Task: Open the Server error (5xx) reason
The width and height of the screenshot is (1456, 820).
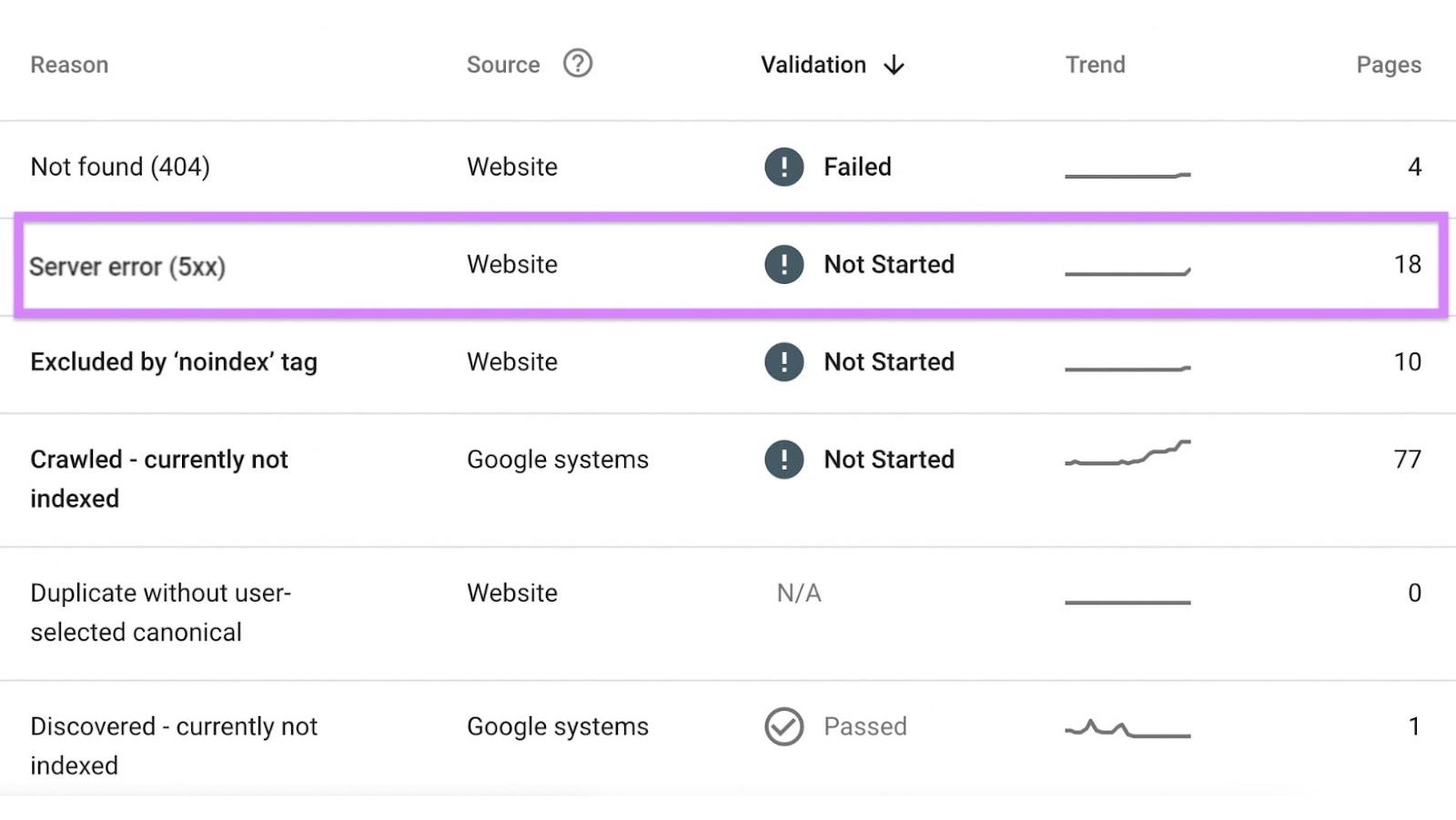Action: point(127,266)
